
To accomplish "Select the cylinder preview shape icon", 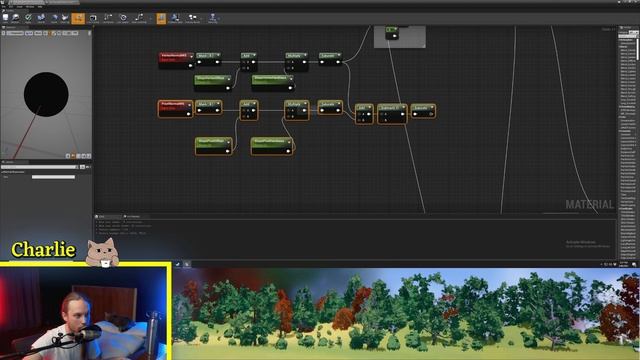I will coord(68,156).
